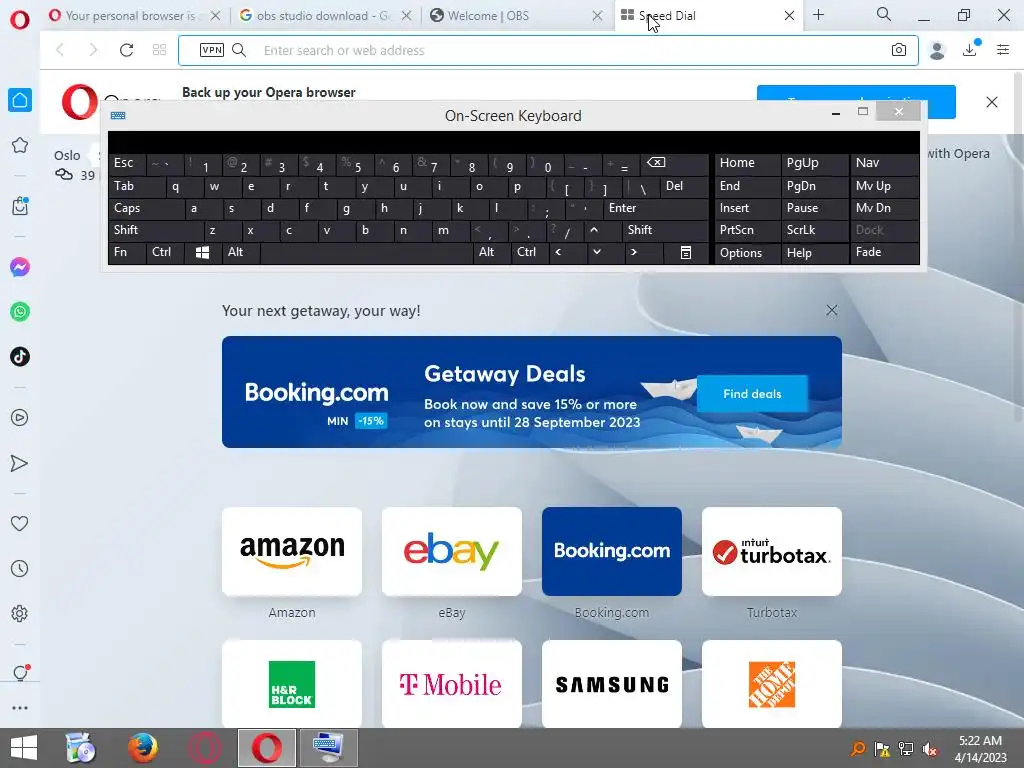Toggle the VPN badge in address bar
1024x768 pixels.
coord(212,50)
